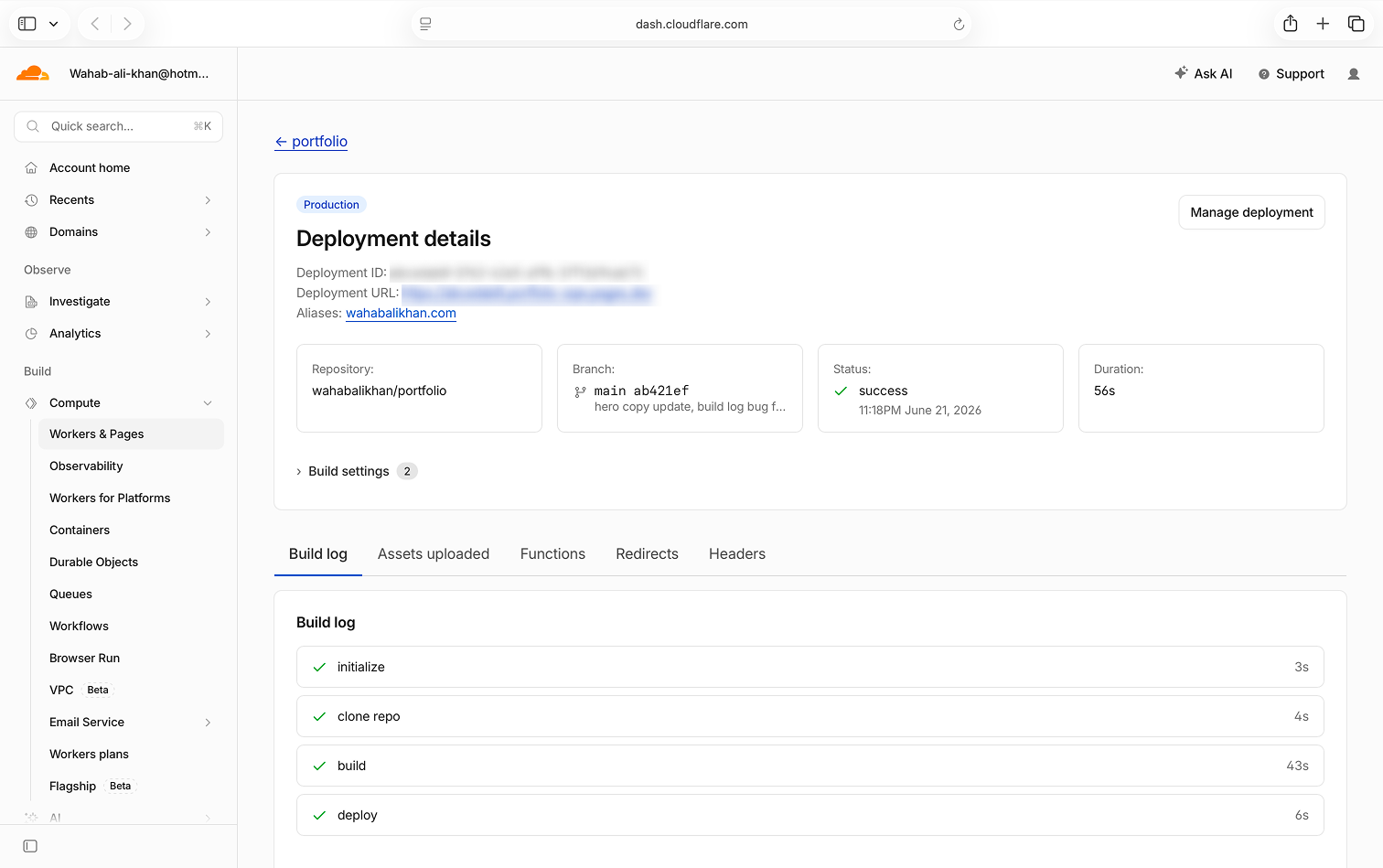Switch to the Functions tab
The height and width of the screenshot is (868, 1383).
(552, 554)
